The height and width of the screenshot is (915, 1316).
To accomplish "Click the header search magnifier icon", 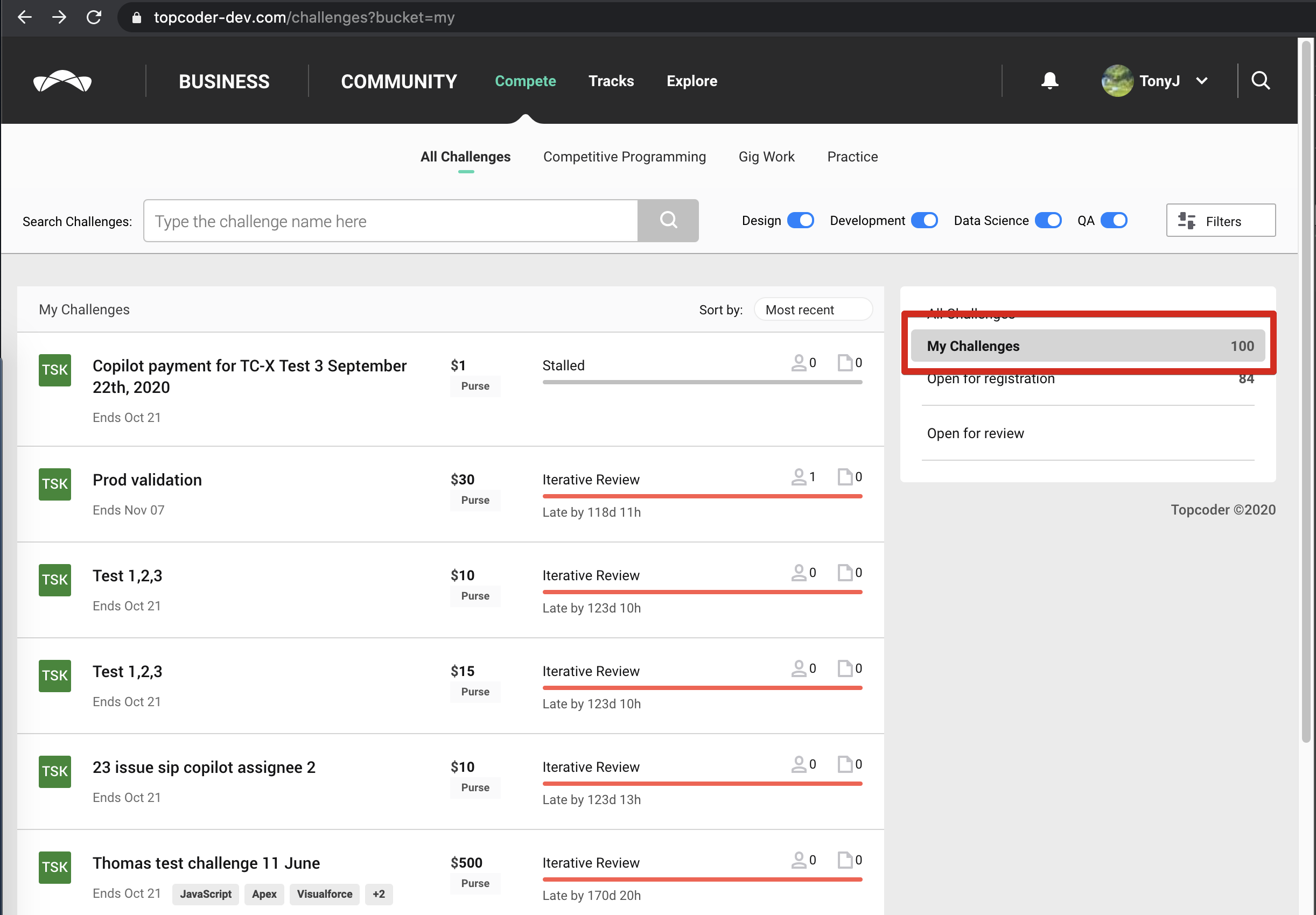I will (1260, 81).
